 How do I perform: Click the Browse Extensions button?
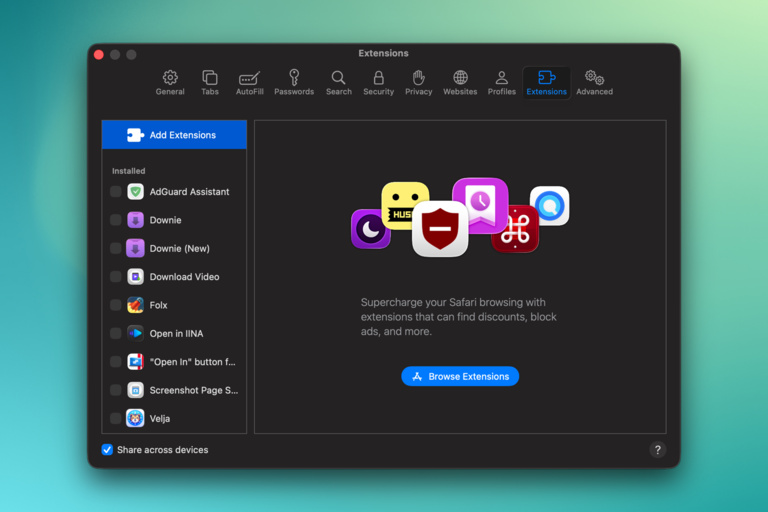(x=460, y=376)
